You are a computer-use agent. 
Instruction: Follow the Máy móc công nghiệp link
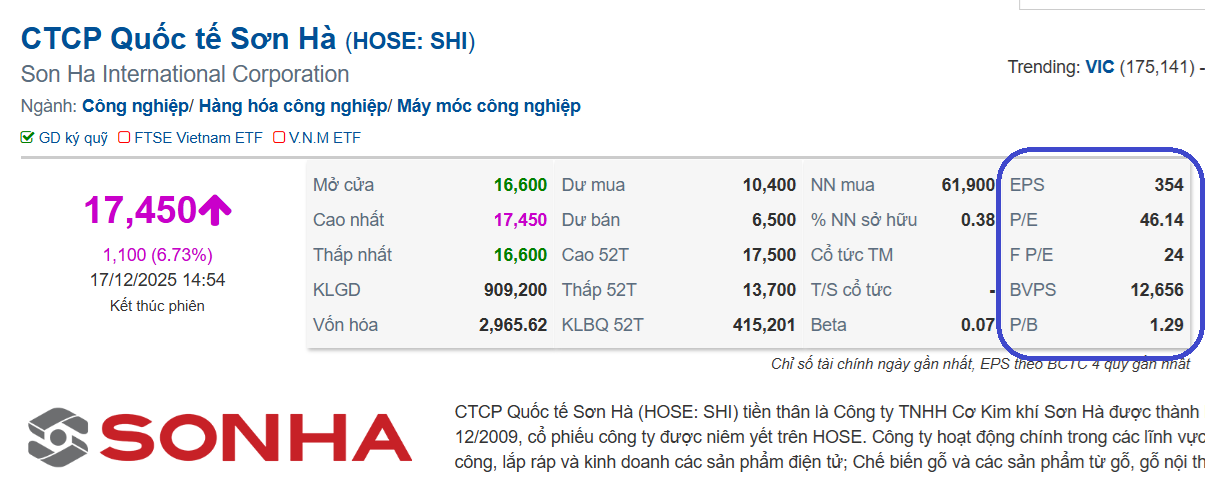[488, 106]
